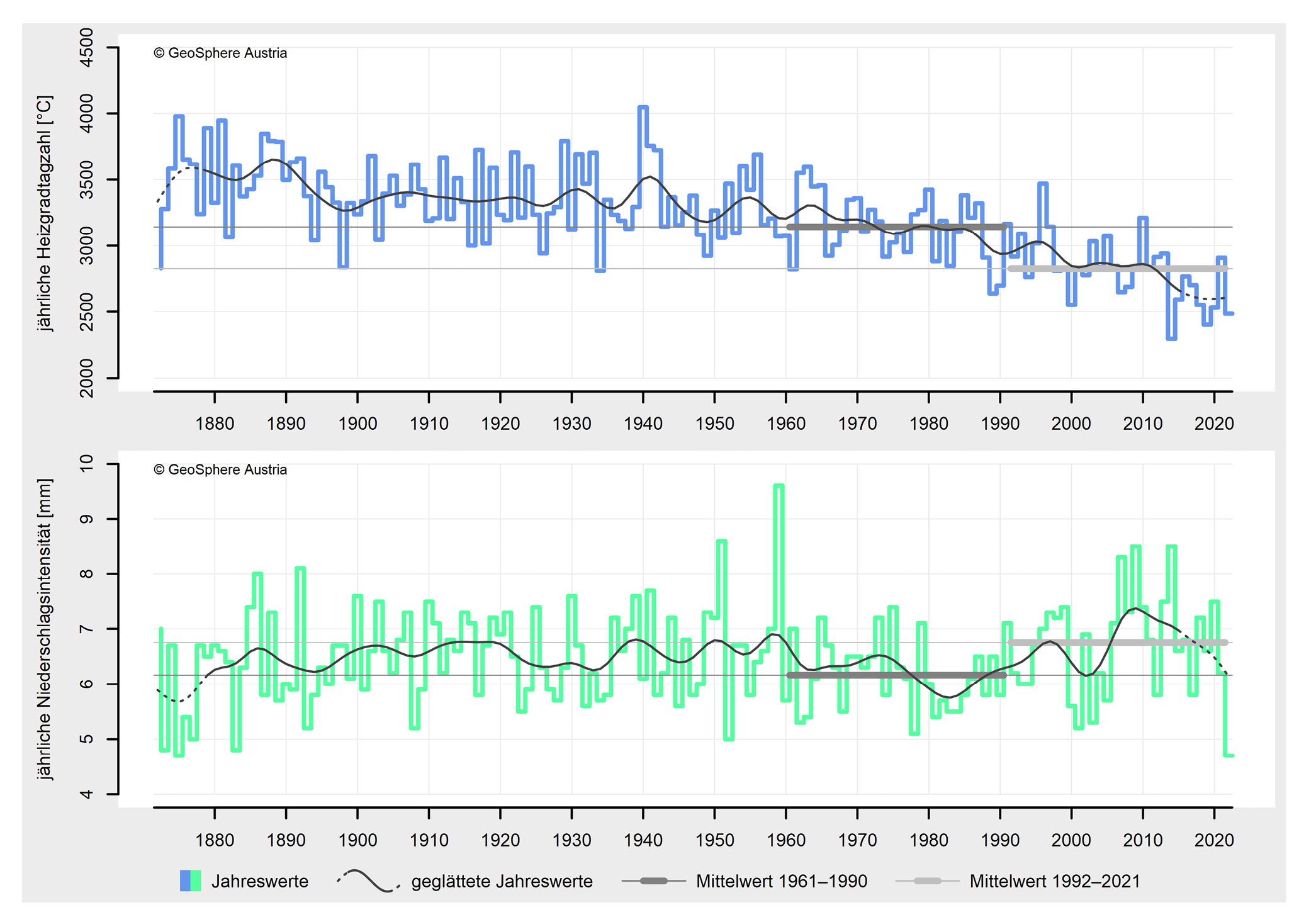
Task: Click the GeoSphere Austria copyright in bottom chart
Action: [220, 470]
